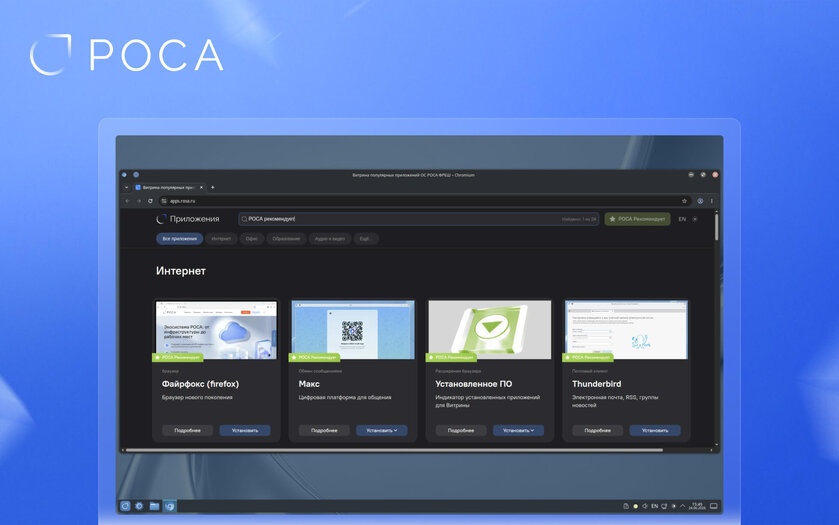839x525 pixels.
Task: Click the search field with РОСА рекомендует
Action: pyautogui.click(x=418, y=219)
